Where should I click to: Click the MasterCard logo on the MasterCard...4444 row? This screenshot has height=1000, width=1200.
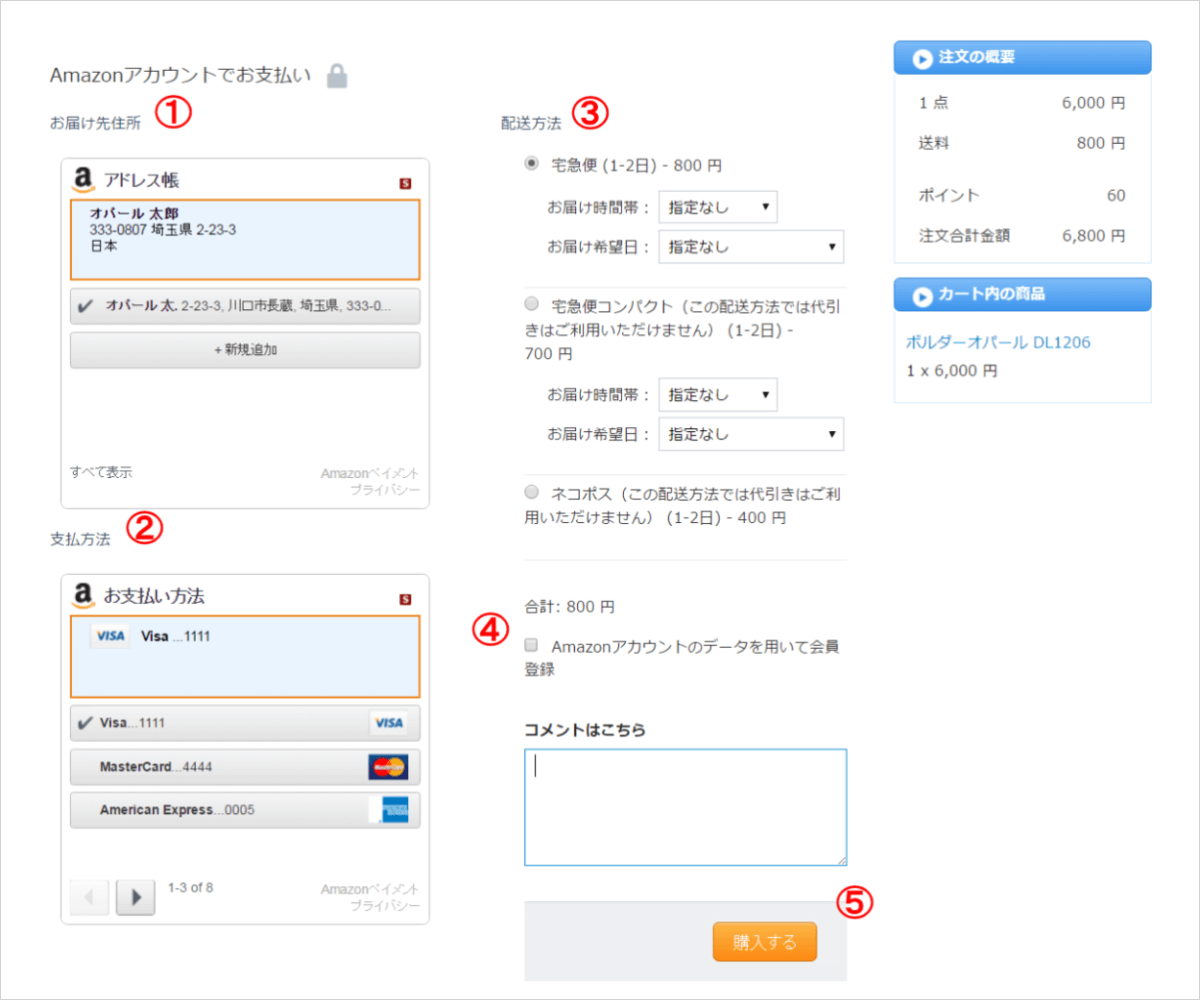pos(388,767)
